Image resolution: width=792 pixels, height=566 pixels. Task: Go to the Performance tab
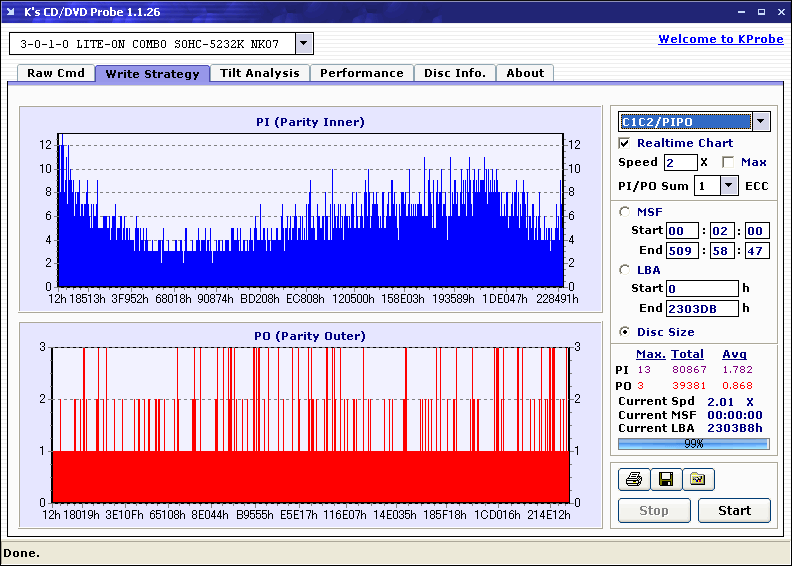[361, 73]
